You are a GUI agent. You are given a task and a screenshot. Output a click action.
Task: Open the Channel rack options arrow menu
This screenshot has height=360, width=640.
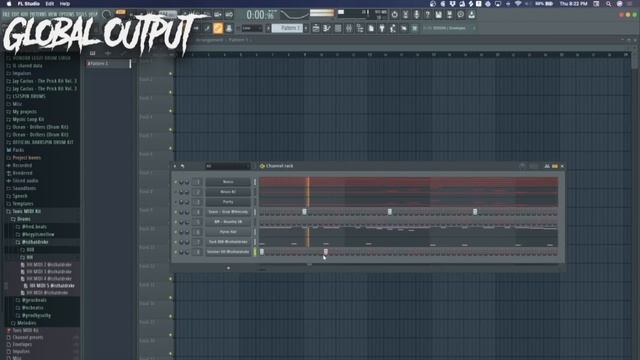[175, 166]
